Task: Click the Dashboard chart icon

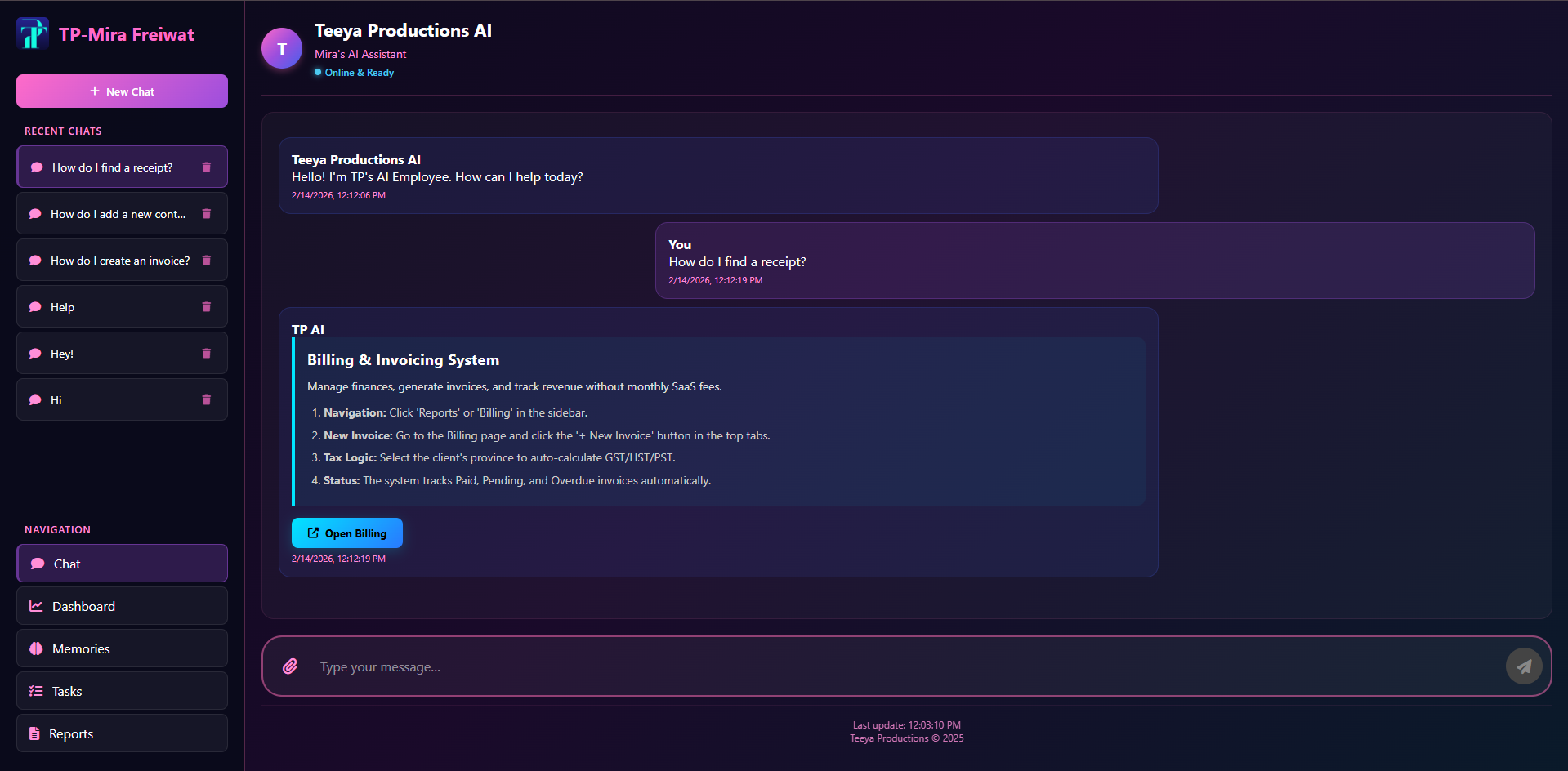Action: pos(35,605)
